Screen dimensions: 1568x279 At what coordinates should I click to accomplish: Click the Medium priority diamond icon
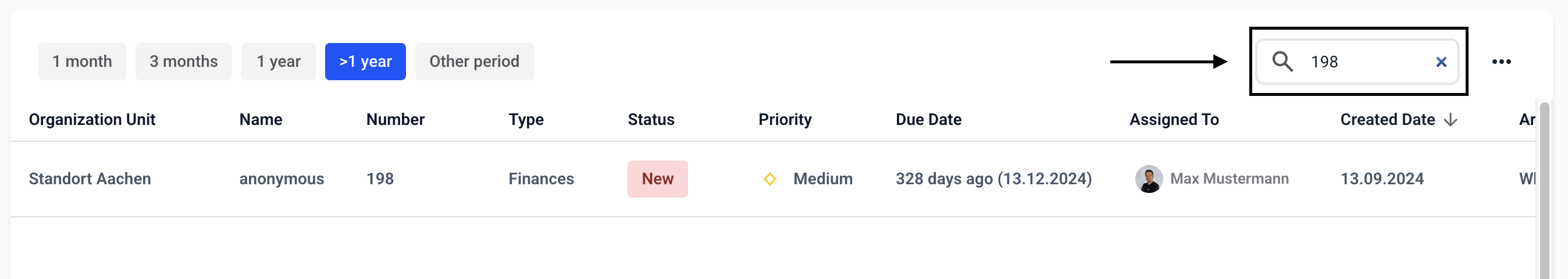click(769, 178)
